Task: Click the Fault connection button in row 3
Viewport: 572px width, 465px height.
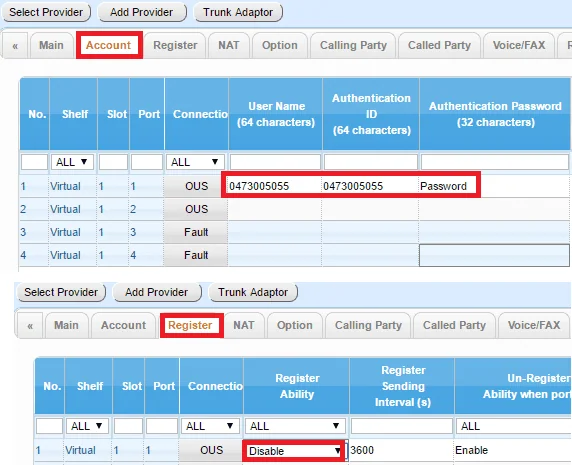Action: click(x=196, y=232)
